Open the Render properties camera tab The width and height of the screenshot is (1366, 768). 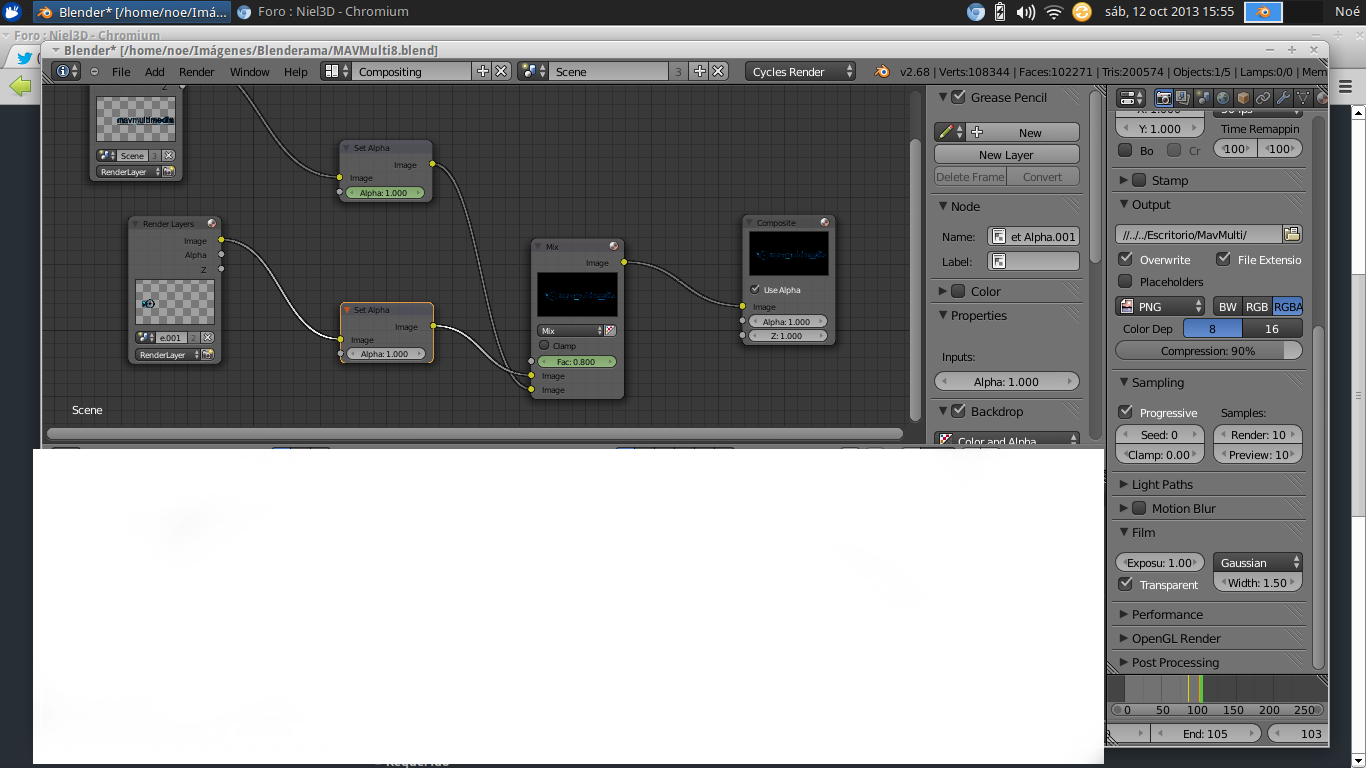coord(1163,98)
